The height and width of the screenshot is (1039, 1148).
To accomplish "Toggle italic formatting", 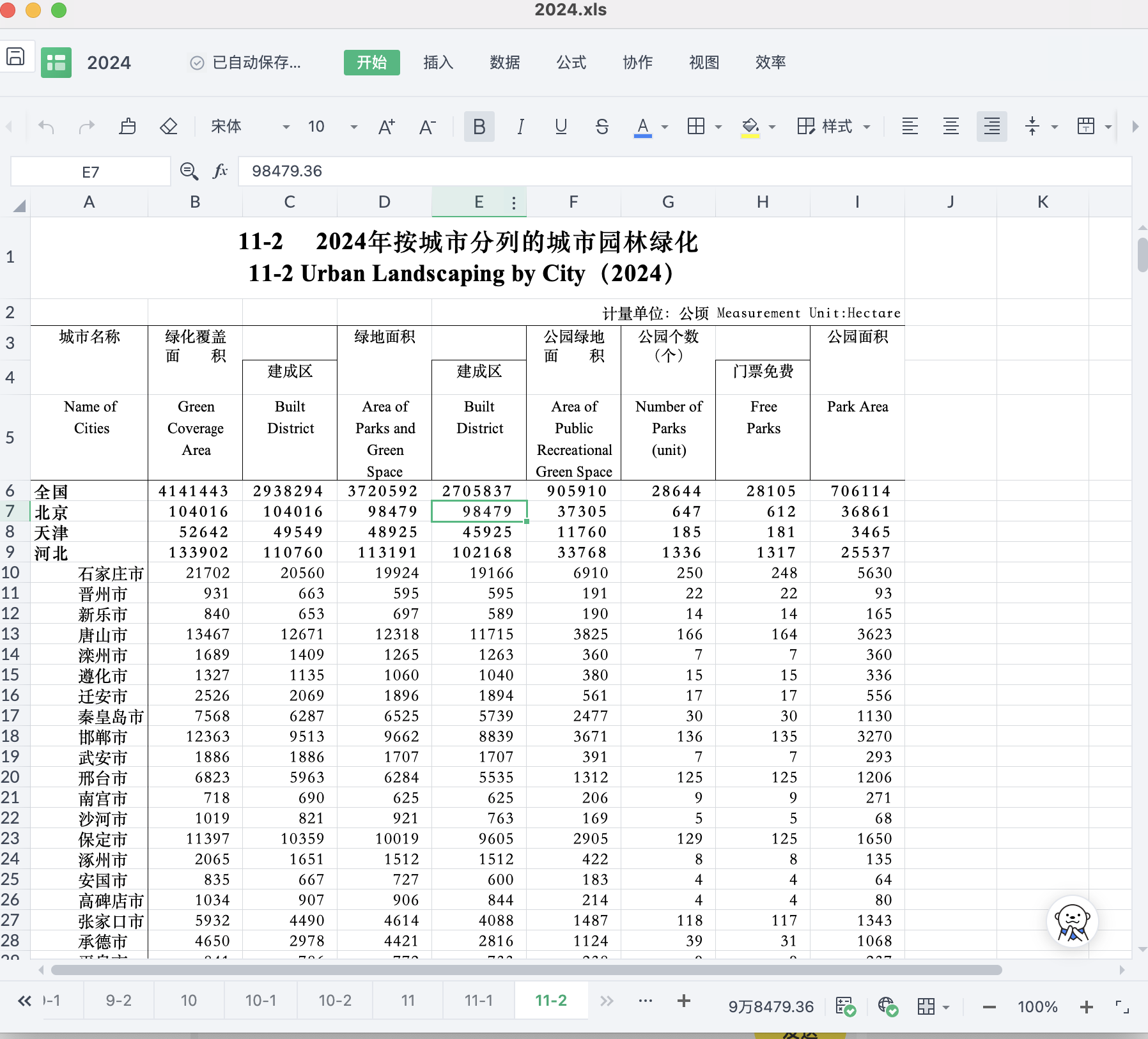I will tap(520, 127).
